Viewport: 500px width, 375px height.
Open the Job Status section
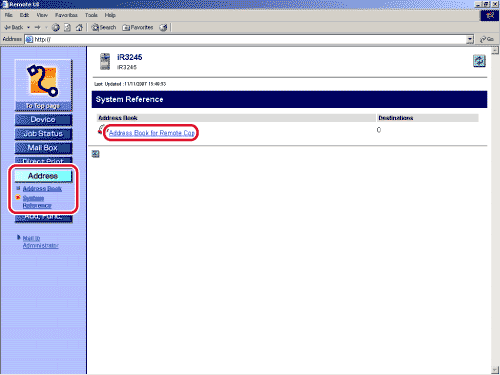43,134
